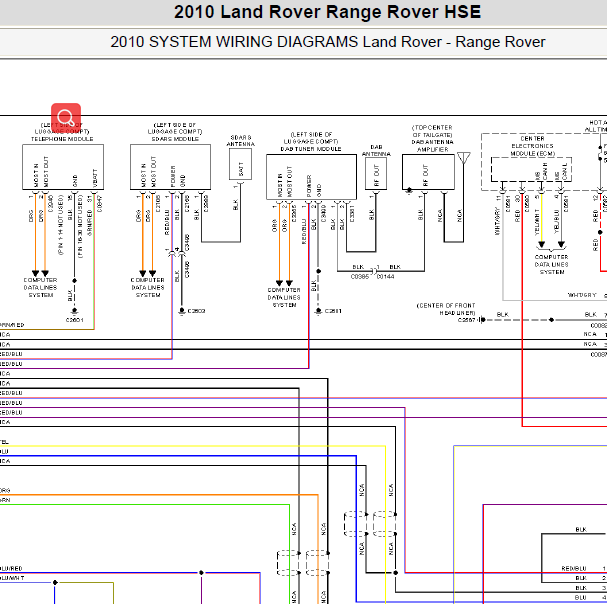This screenshot has width=607, height=604.
Task: Click 'COMPUTER DATA LINES SYSTEM' under the telephone module
Action: pyautogui.click(x=40, y=287)
